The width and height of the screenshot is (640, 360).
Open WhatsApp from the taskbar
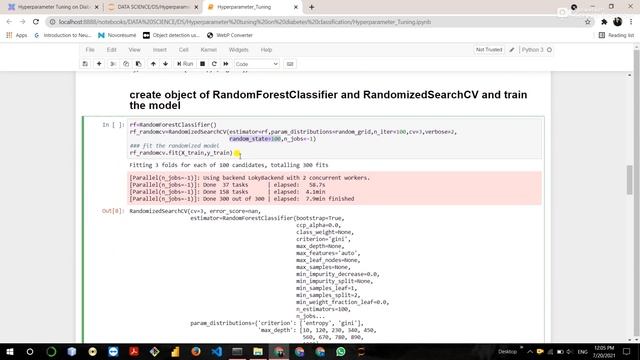pyautogui.click(x=340, y=351)
